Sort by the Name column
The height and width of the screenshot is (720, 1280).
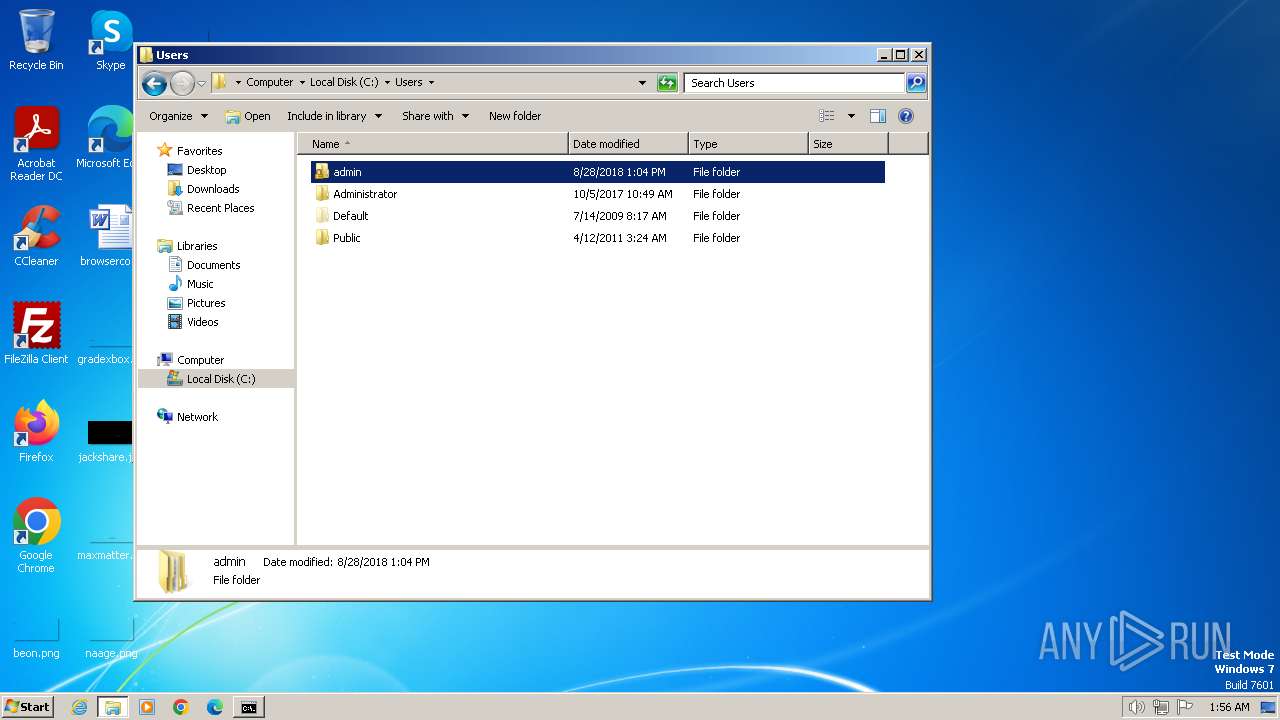point(433,144)
